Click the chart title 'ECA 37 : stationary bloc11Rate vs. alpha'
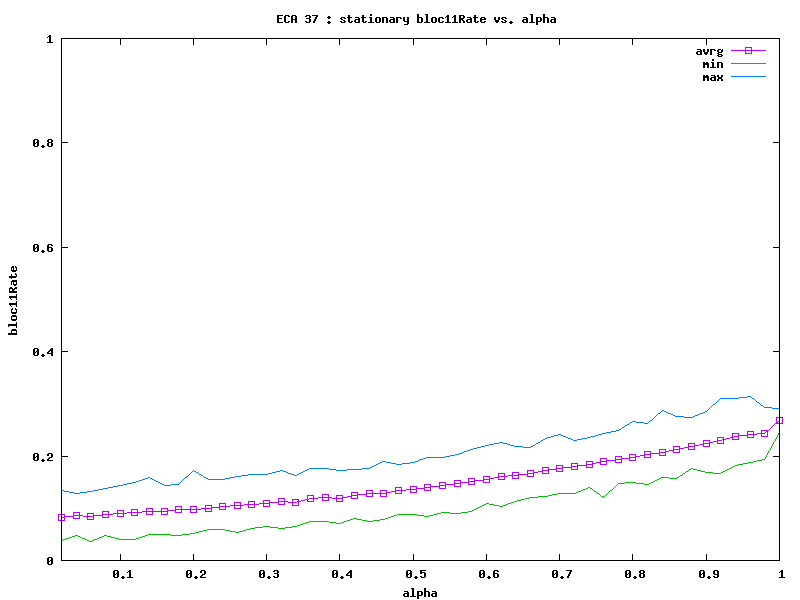 pos(416,19)
